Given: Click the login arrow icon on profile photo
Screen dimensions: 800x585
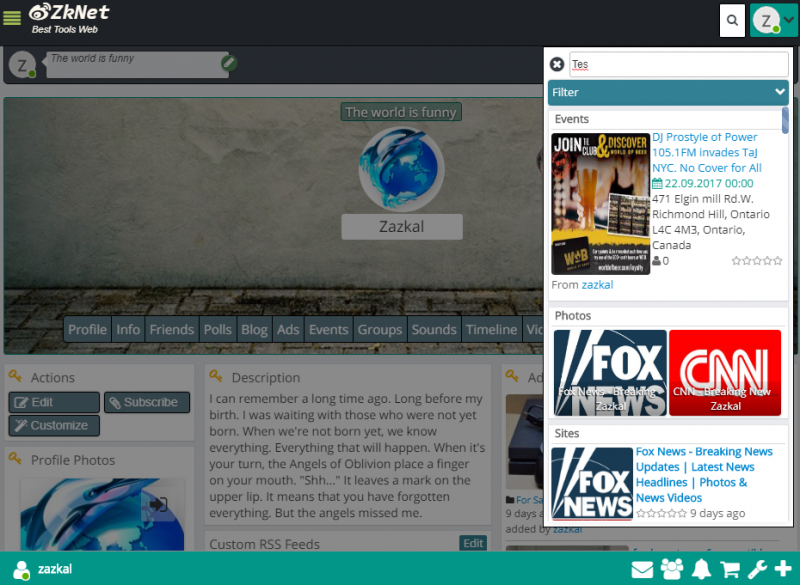Looking at the screenshot, I should point(159,504).
